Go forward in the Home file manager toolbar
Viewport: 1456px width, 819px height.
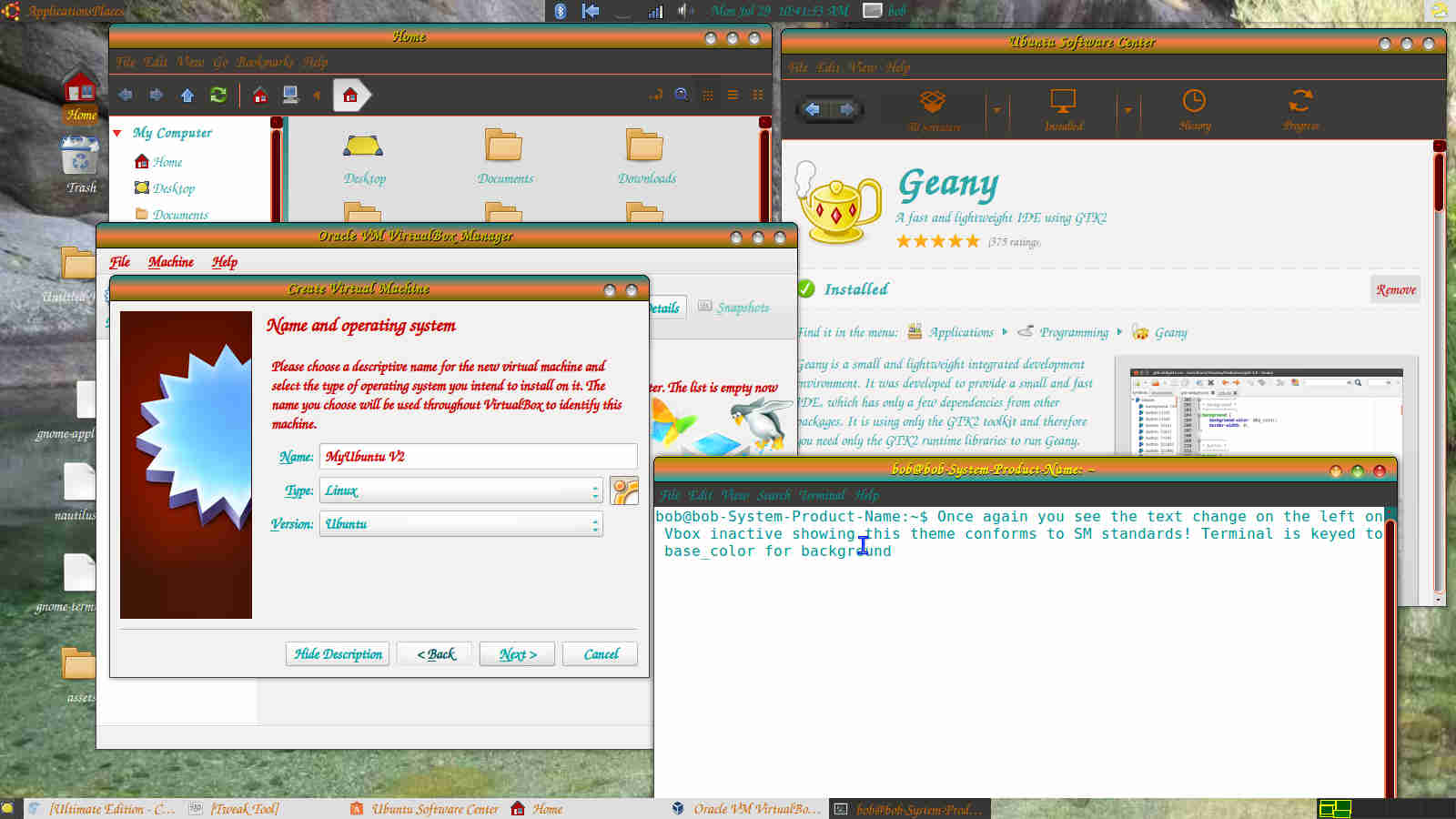pos(157,95)
